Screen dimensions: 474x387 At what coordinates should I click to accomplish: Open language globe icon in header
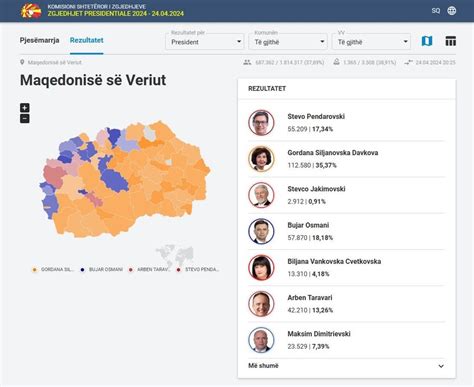click(x=452, y=11)
